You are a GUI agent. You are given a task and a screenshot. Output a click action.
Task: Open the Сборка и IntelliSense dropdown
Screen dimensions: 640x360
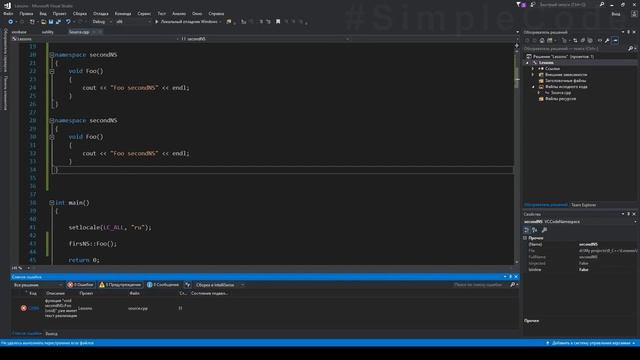coord(220,285)
